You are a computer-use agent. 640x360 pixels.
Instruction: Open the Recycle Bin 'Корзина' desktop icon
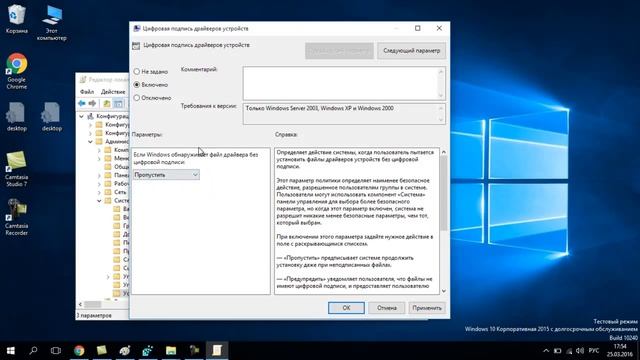pyautogui.click(x=17, y=19)
